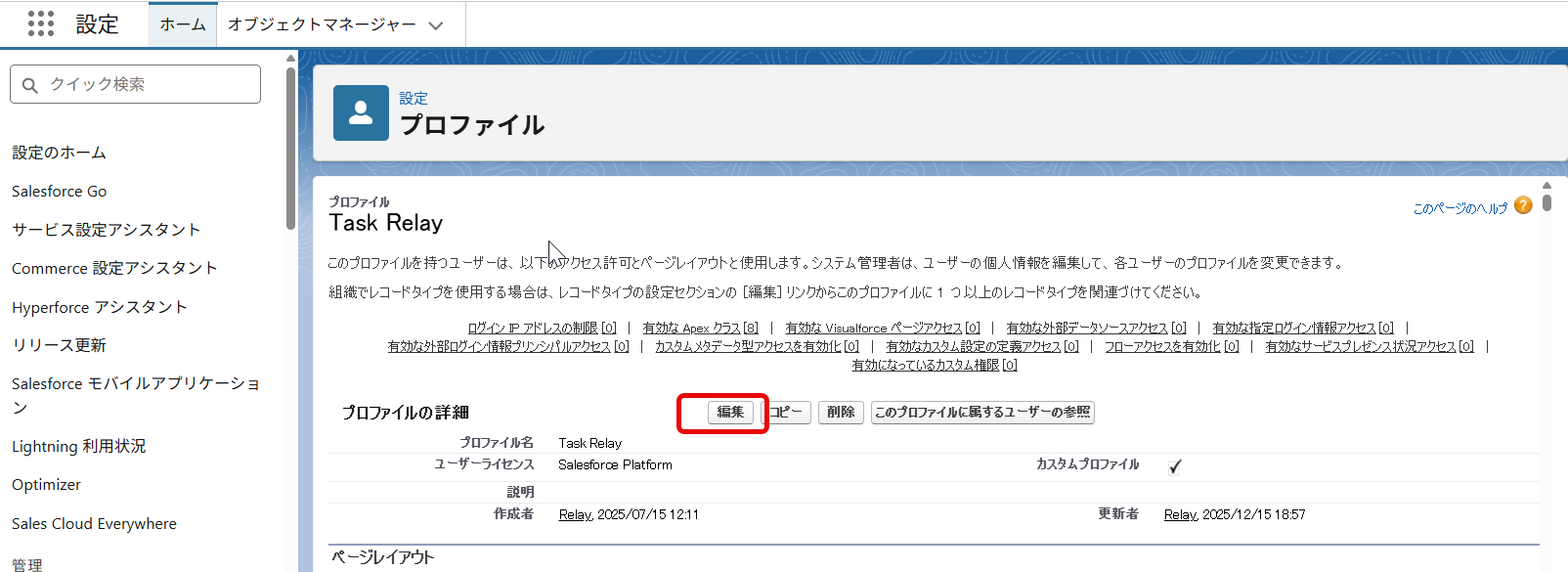Viewport: 1568px width, 572px height.
Task: Open the App Launcher dots icon
Action: 41,23
